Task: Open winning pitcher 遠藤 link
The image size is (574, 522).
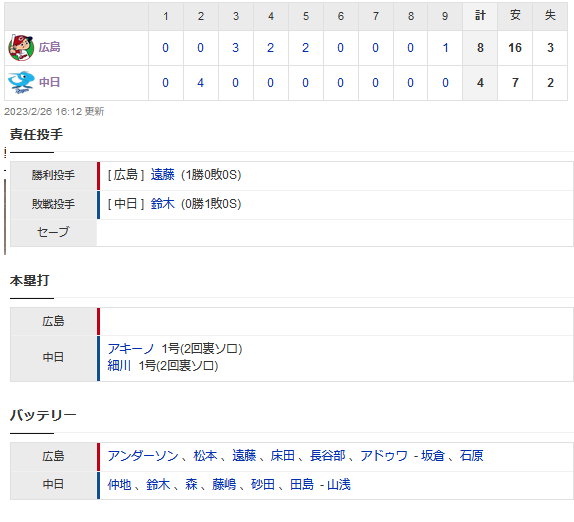Action: (163, 175)
